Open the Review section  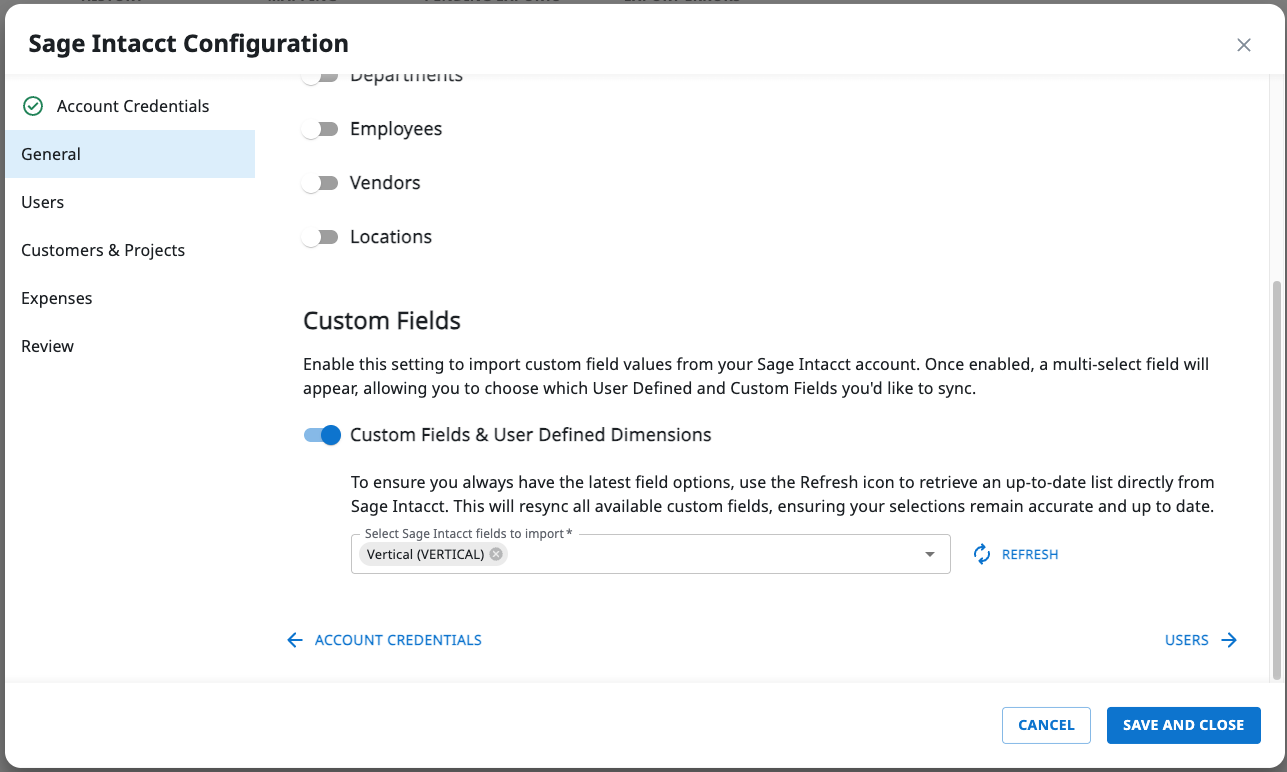pos(47,346)
